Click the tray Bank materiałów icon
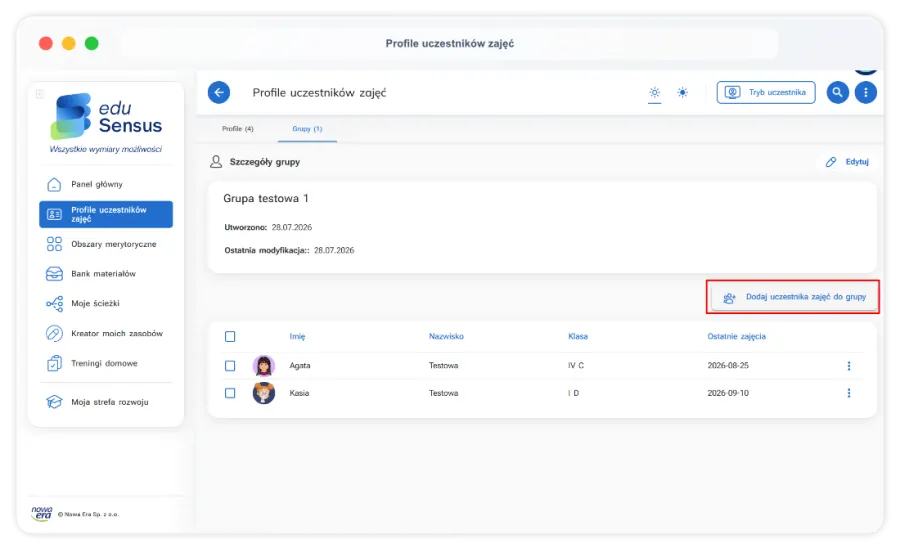The image size is (900, 548). click(54, 274)
